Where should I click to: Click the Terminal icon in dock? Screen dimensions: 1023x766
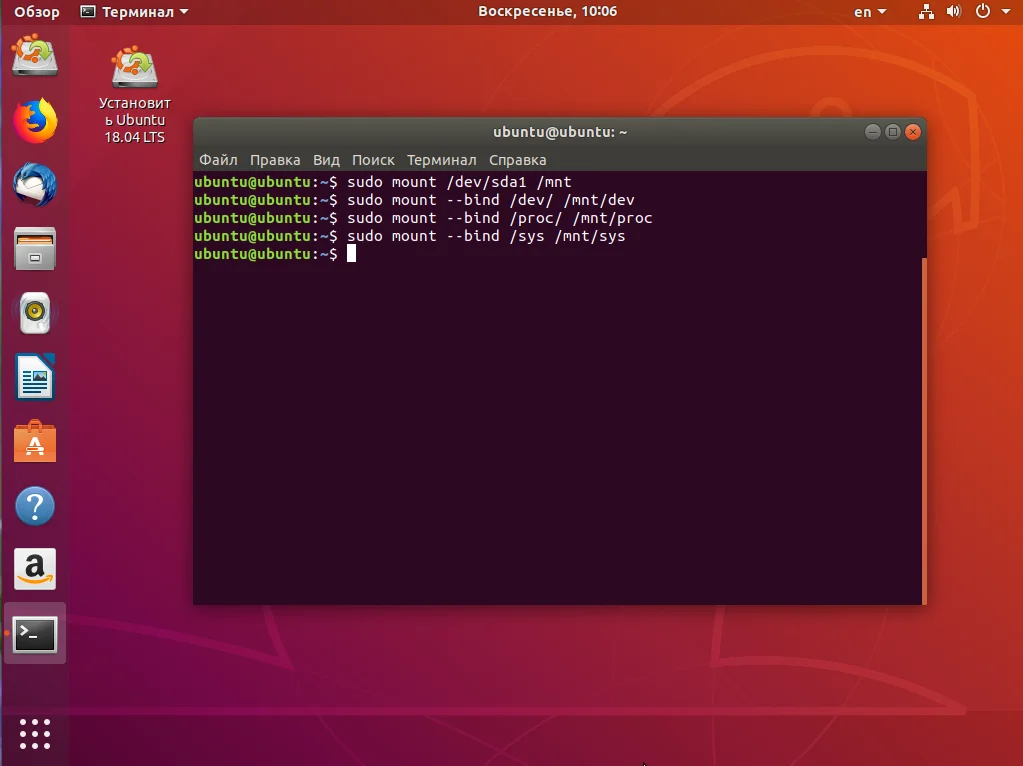pos(35,633)
